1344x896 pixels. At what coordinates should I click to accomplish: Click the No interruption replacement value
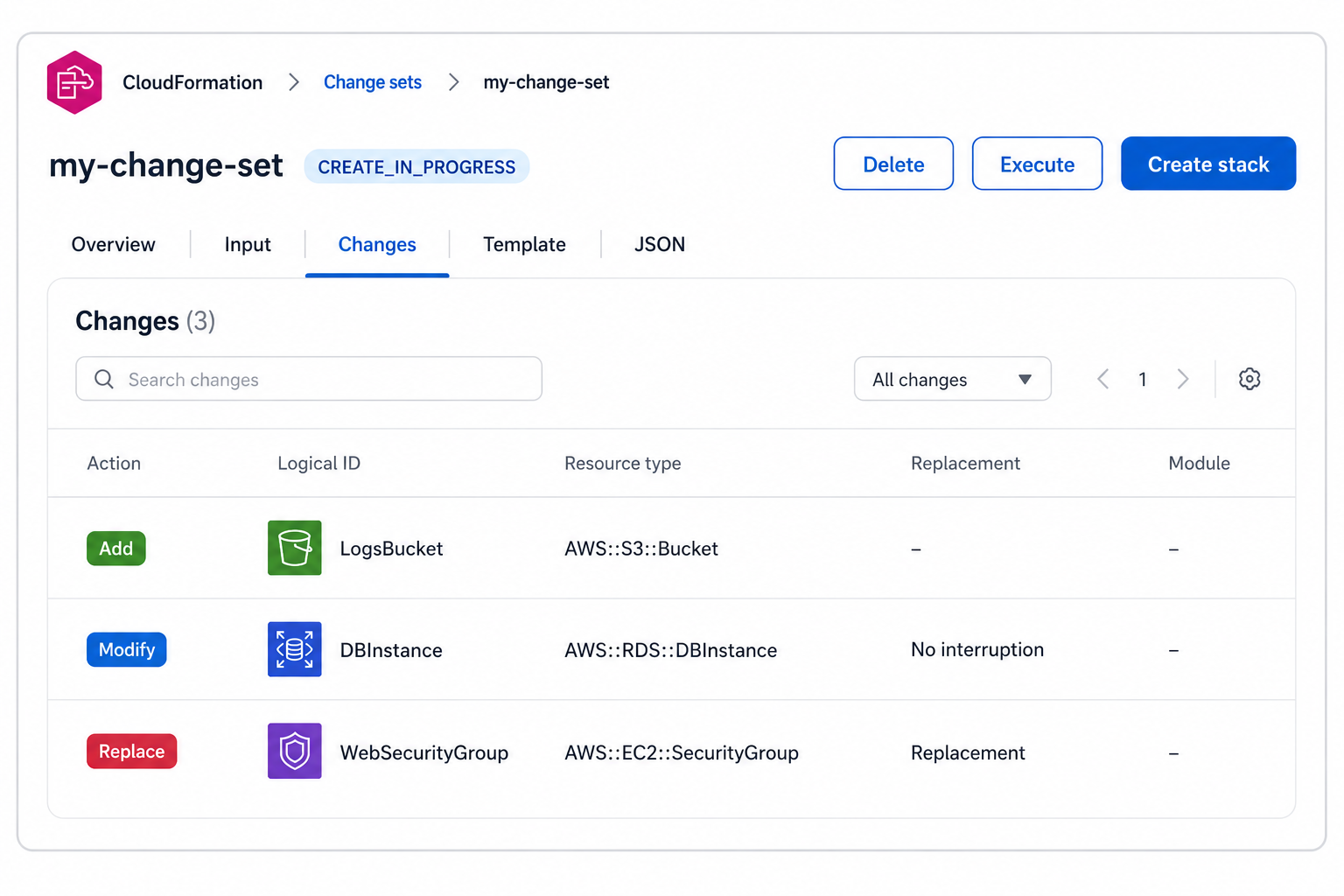coord(977,649)
